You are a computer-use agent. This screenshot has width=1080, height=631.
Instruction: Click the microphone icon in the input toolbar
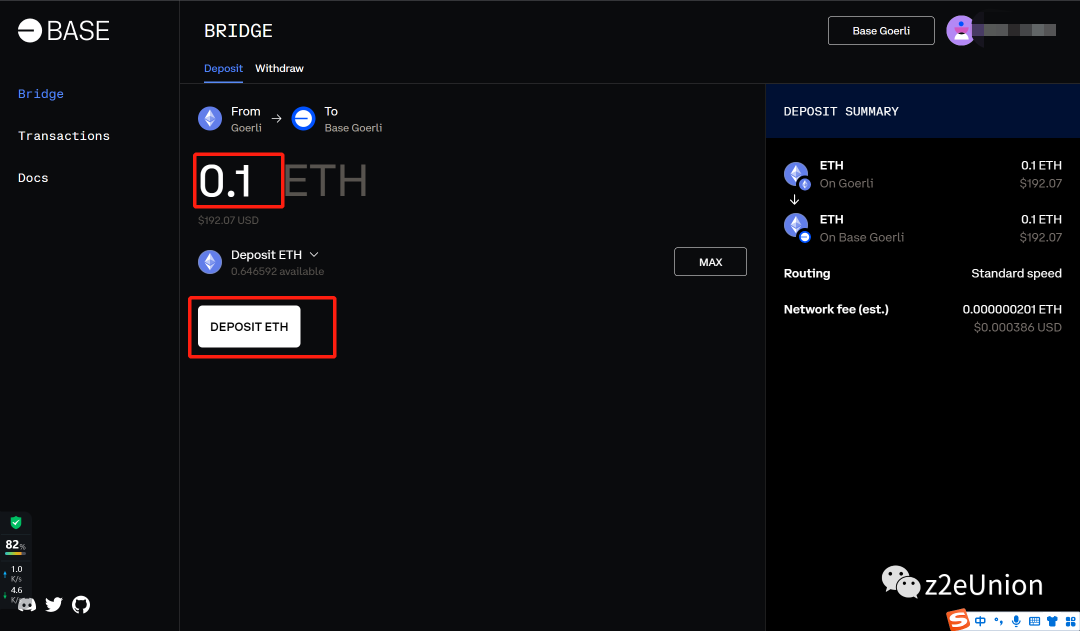(1016, 621)
